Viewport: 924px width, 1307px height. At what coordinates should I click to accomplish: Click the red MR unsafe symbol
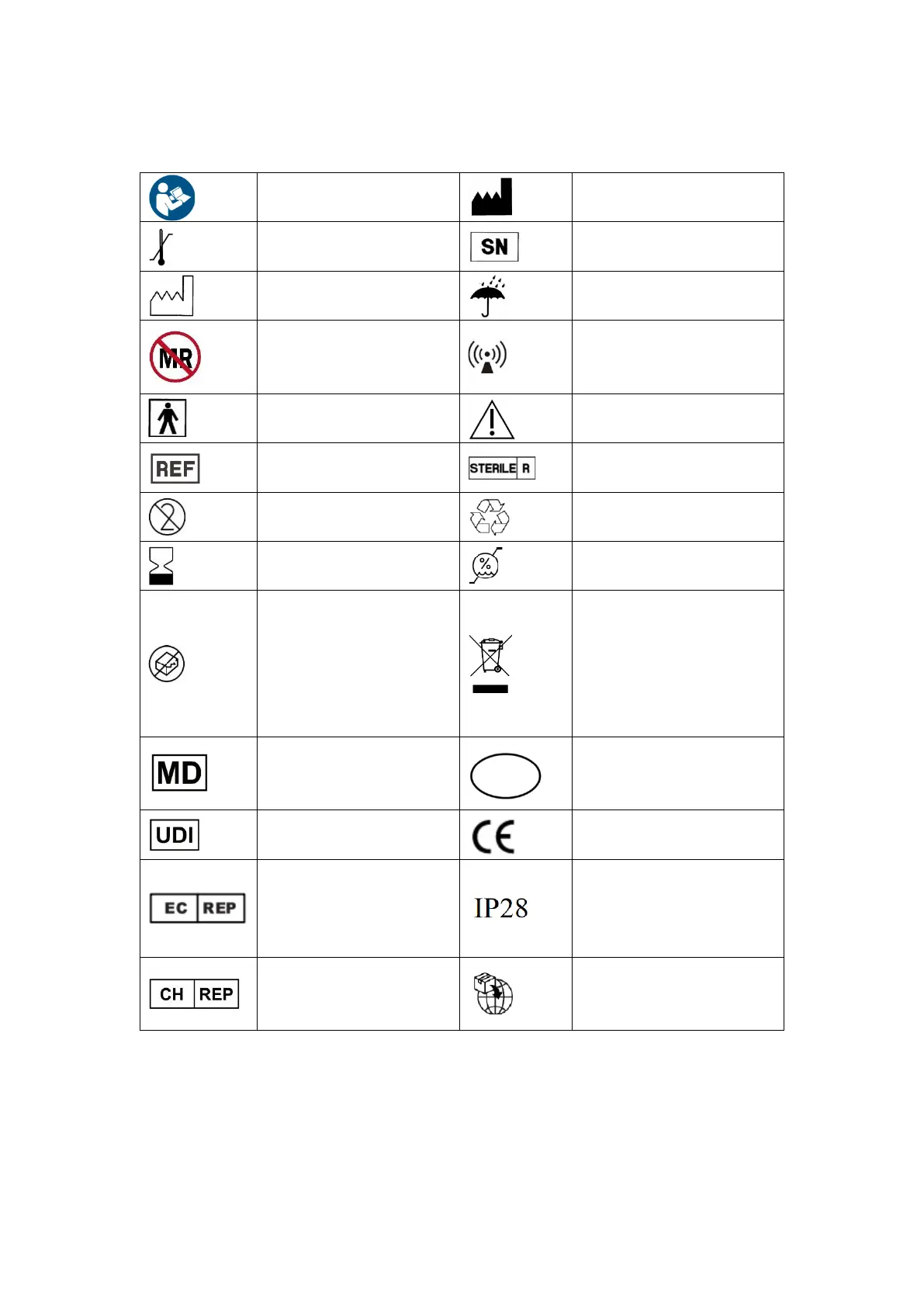pyautogui.click(x=175, y=357)
